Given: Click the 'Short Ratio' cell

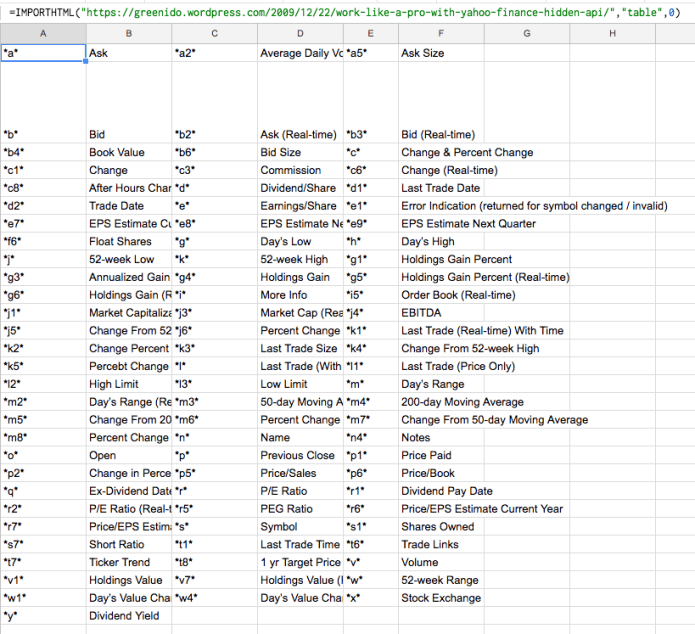Looking at the screenshot, I should [x=129, y=544].
